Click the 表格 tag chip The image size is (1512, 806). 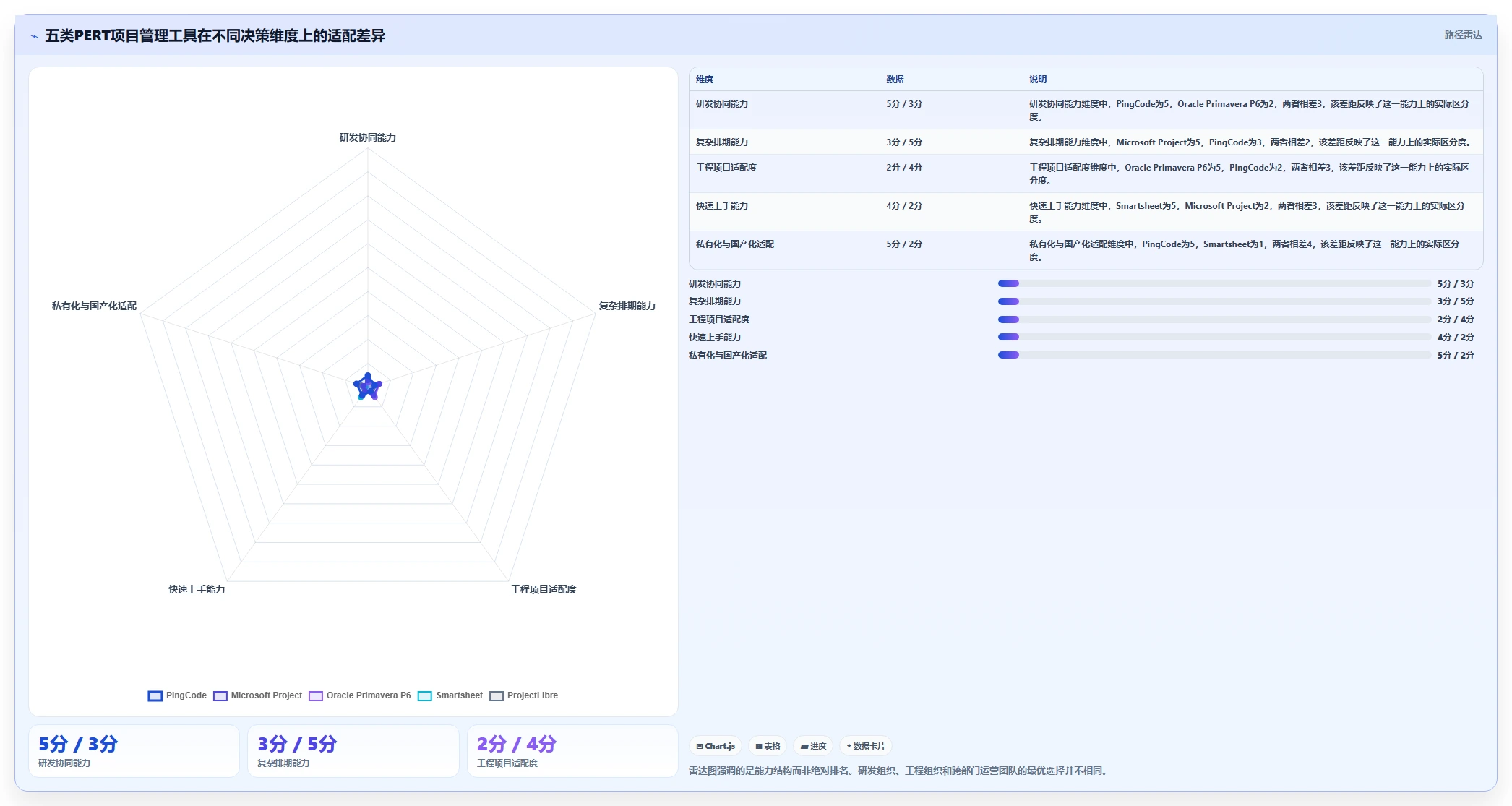tap(768, 746)
